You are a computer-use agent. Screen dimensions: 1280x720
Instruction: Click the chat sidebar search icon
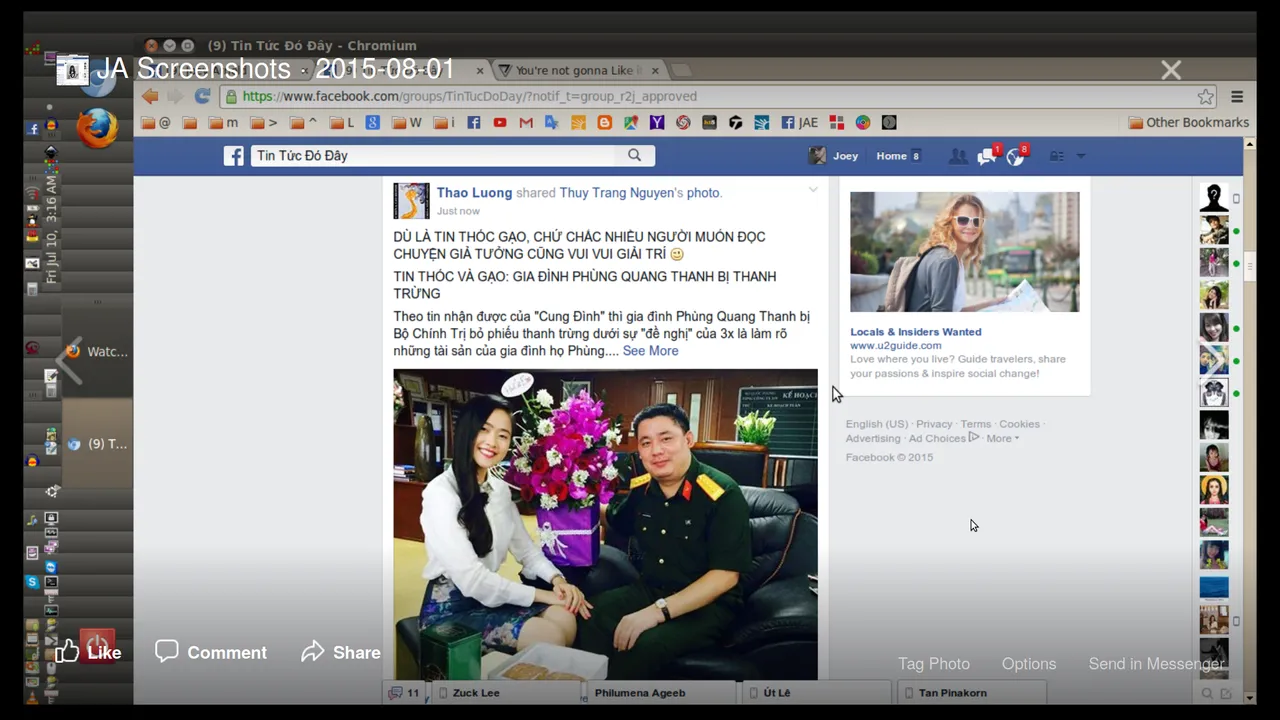click(x=1207, y=693)
